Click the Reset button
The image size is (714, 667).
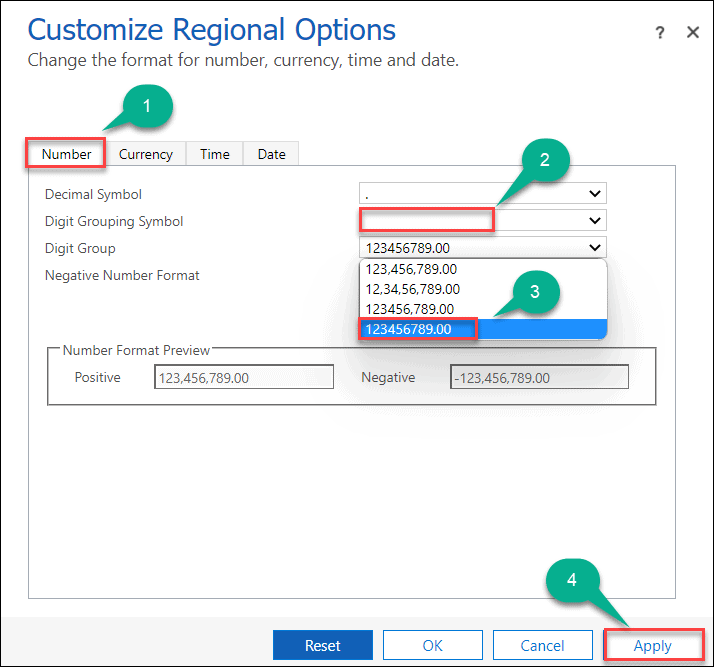point(323,645)
